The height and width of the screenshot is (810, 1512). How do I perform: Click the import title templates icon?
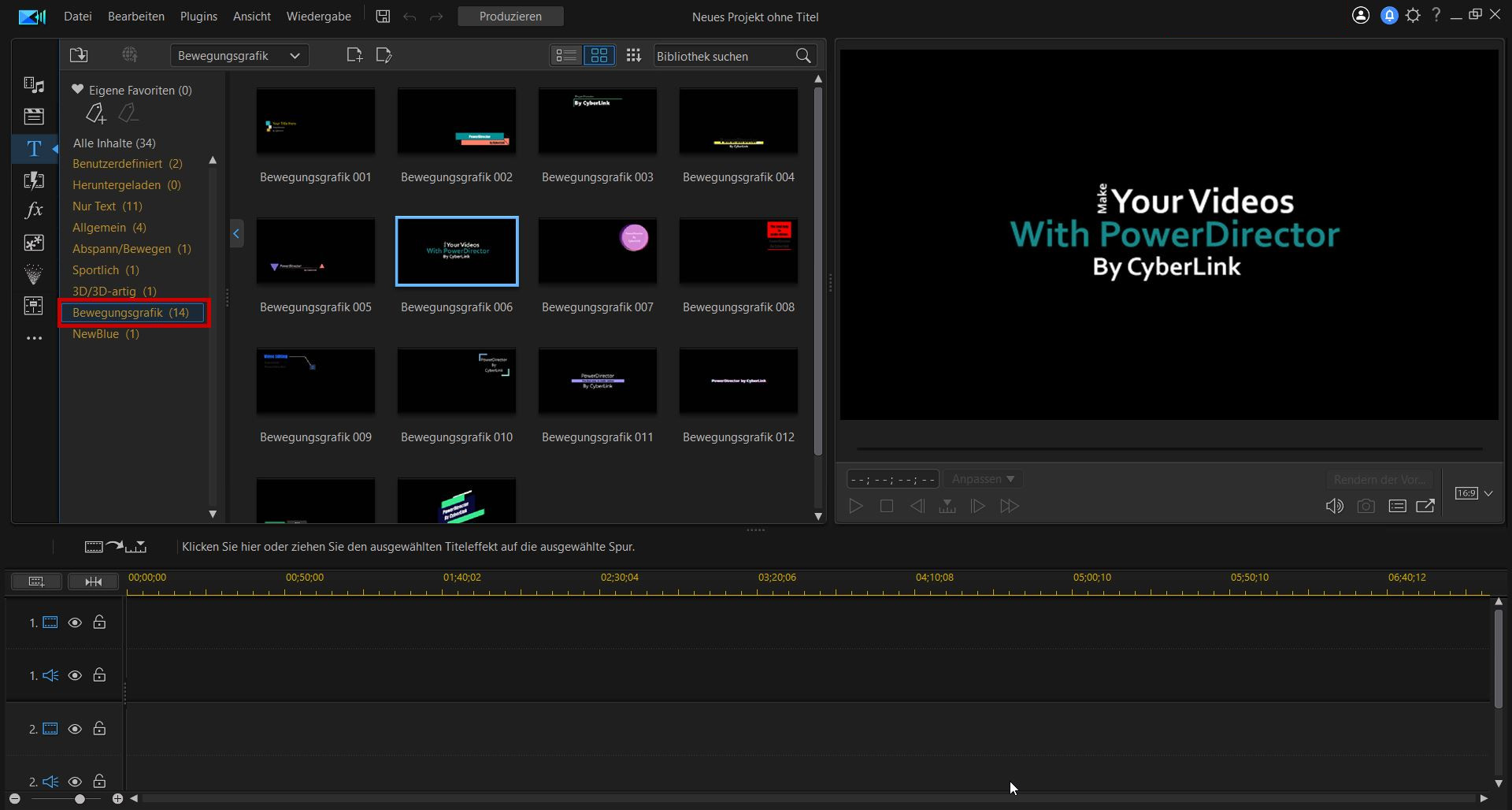[79, 55]
